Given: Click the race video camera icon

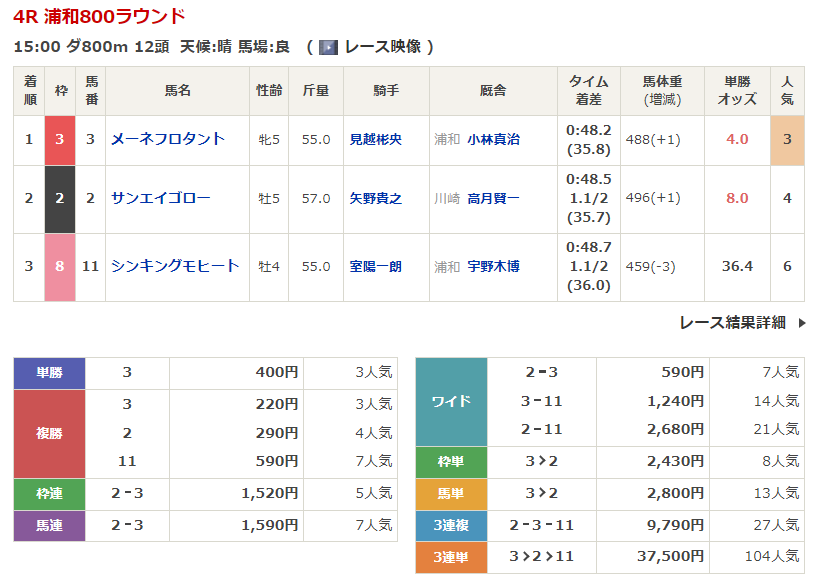Looking at the screenshot, I should pyautogui.click(x=328, y=47).
